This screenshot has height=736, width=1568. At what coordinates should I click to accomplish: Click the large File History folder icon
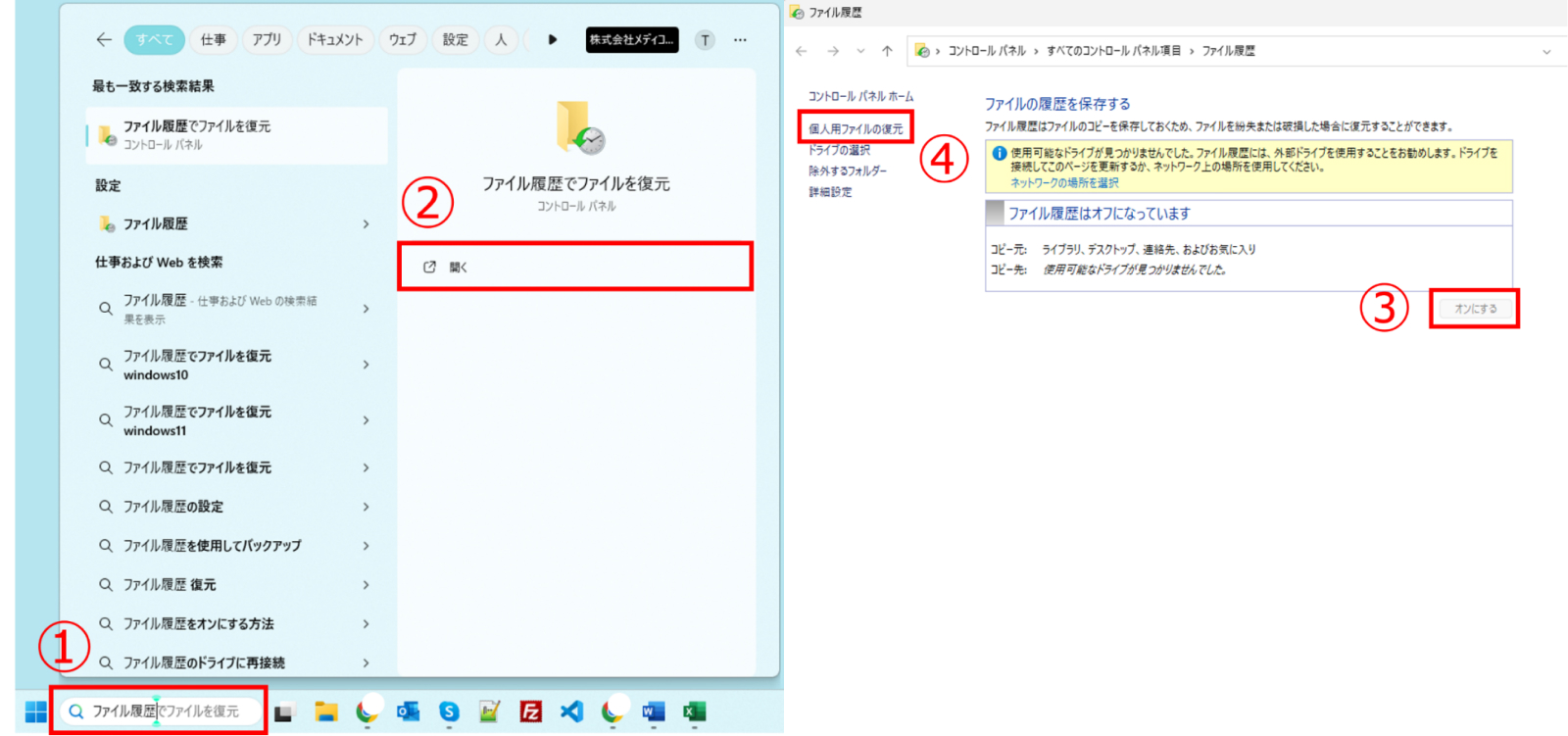(x=580, y=127)
